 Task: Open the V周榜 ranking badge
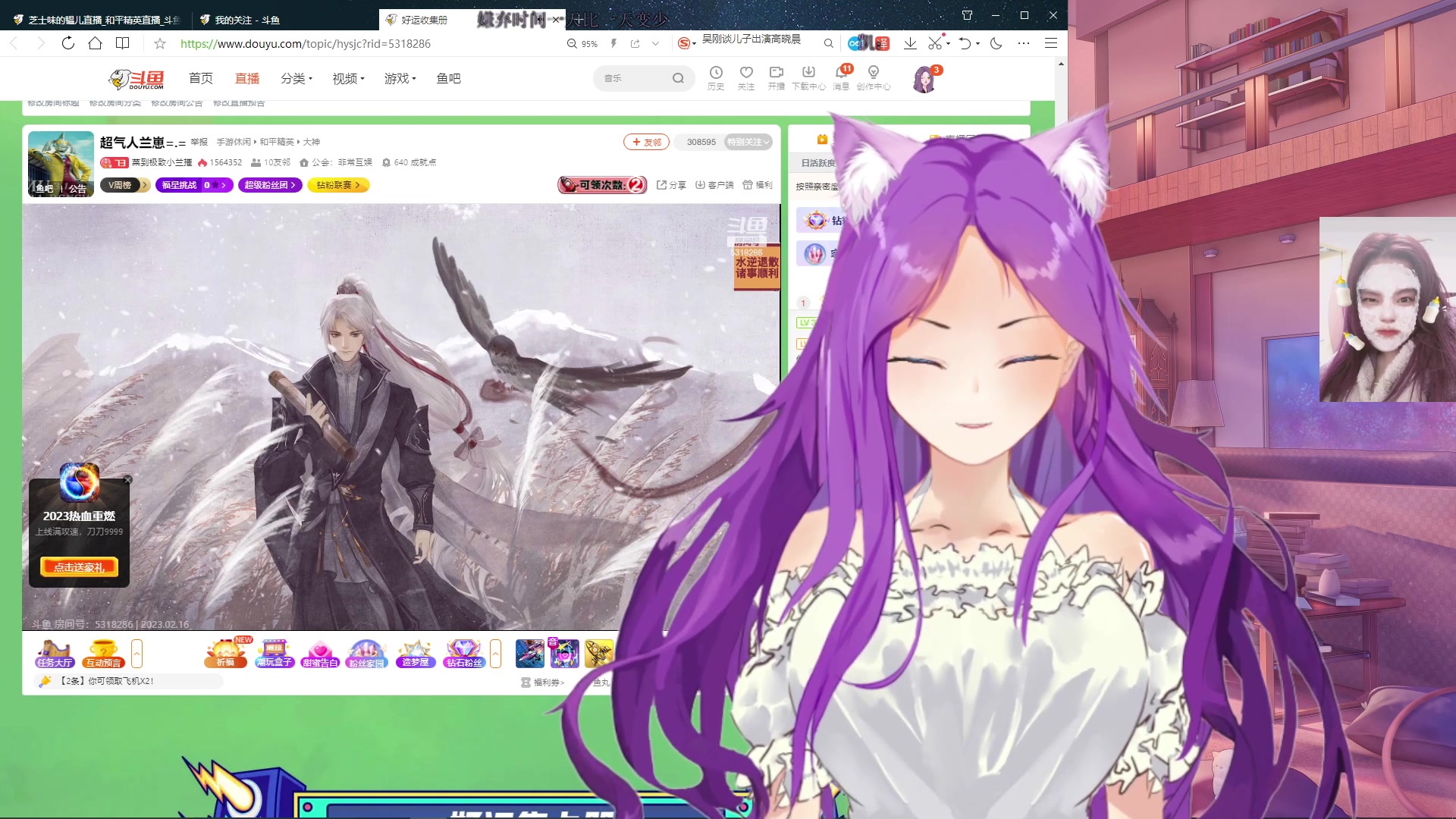click(x=124, y=185)
